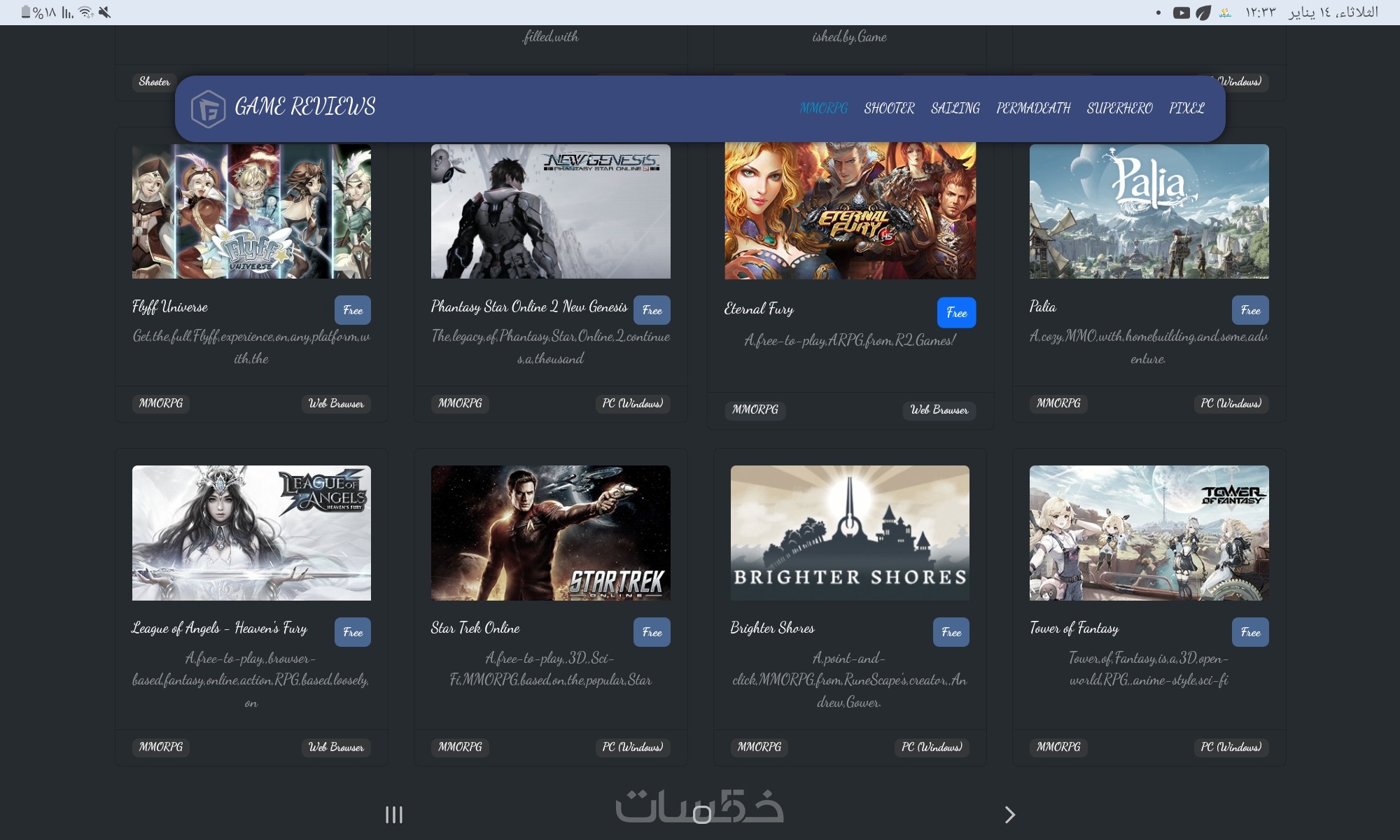1400x840 pixels.
Task: Tap the Wi-Fi icon in the status bar
Action: 85,13
